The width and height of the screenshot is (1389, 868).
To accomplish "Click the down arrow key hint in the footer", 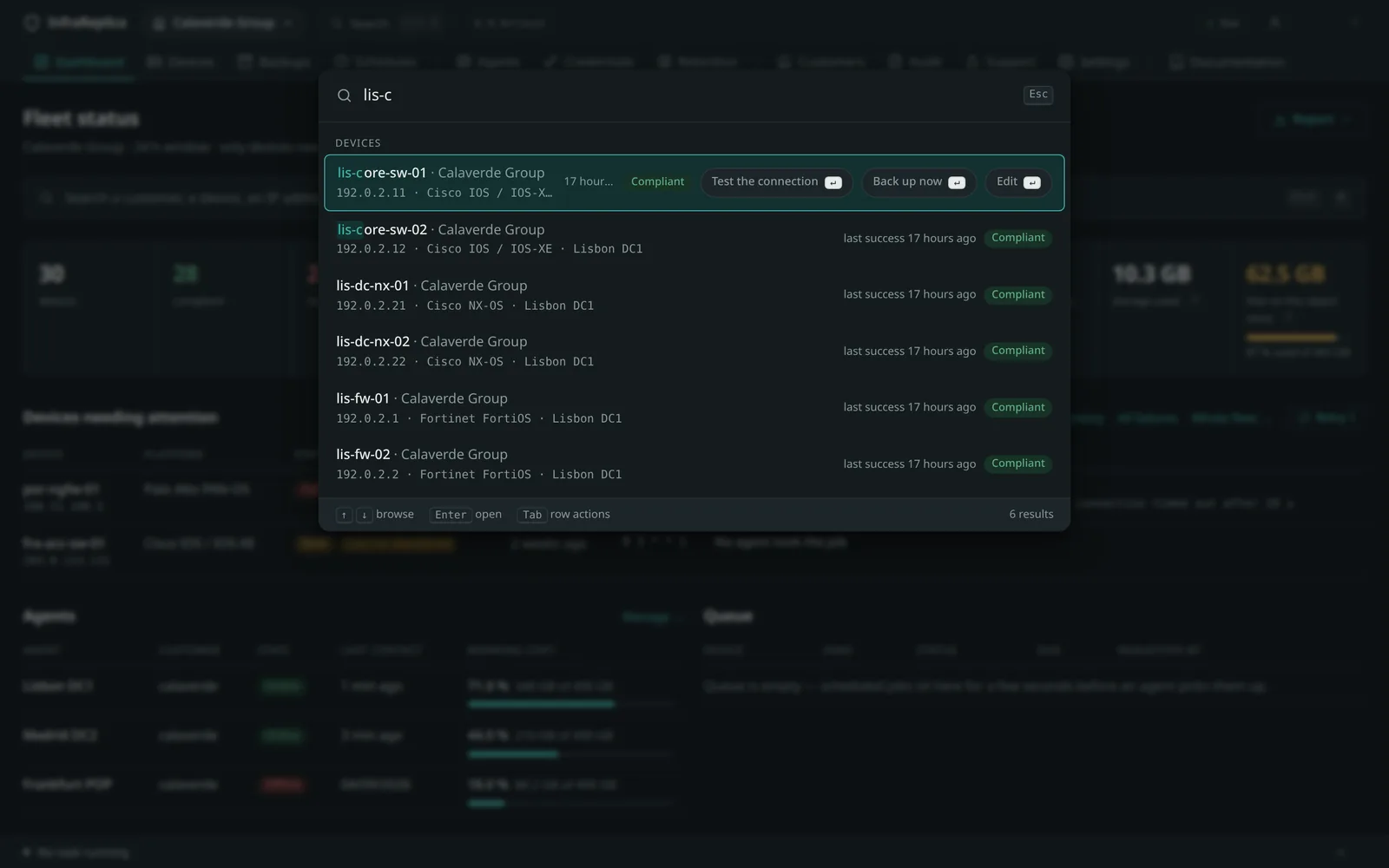I will pos(364,515).
